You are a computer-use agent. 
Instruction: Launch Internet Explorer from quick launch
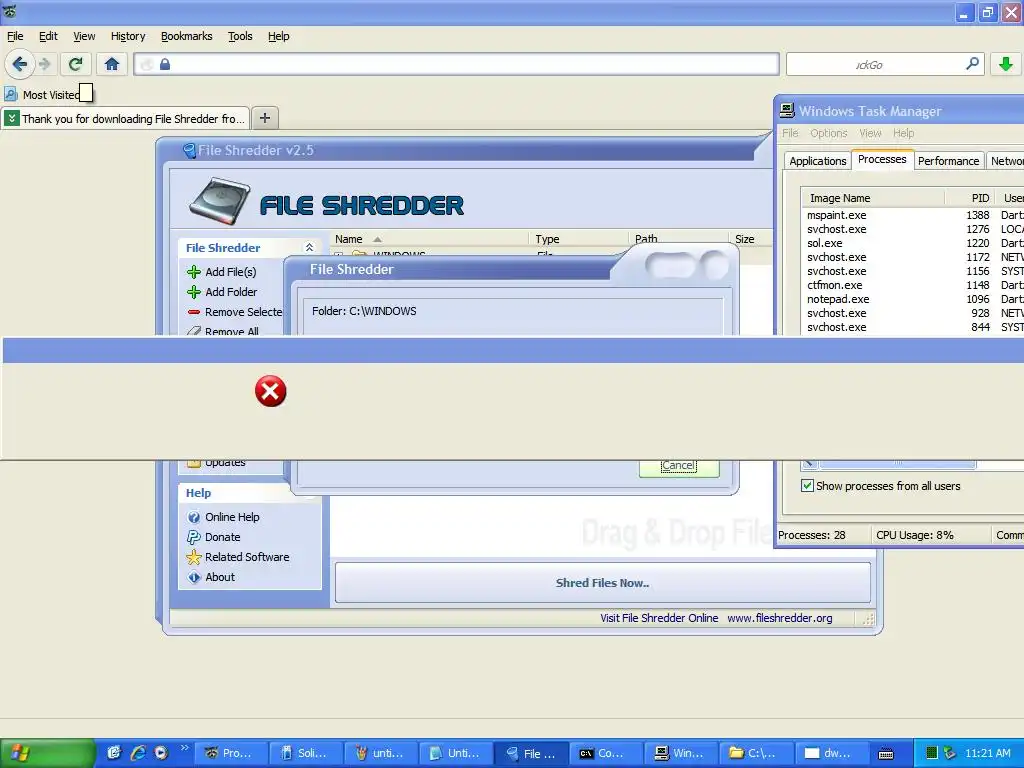(138, 753)
